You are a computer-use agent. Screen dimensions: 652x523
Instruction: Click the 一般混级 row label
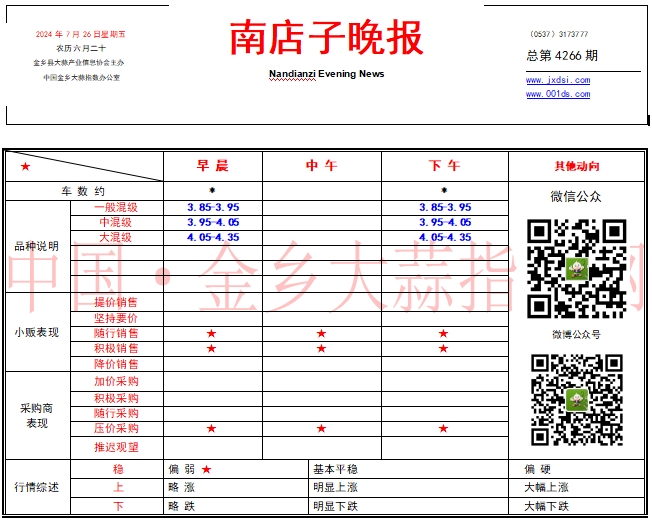pos(116,207)
